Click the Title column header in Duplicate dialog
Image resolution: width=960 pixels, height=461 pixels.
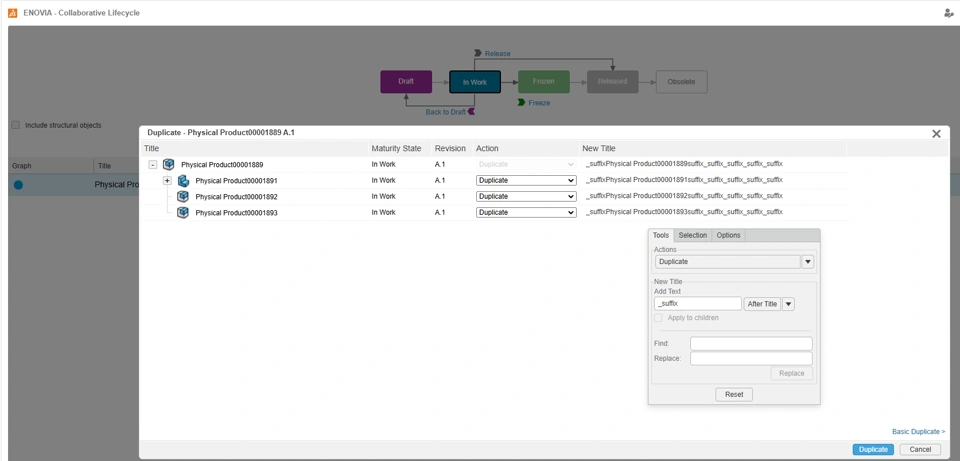(x=151, y=148)
